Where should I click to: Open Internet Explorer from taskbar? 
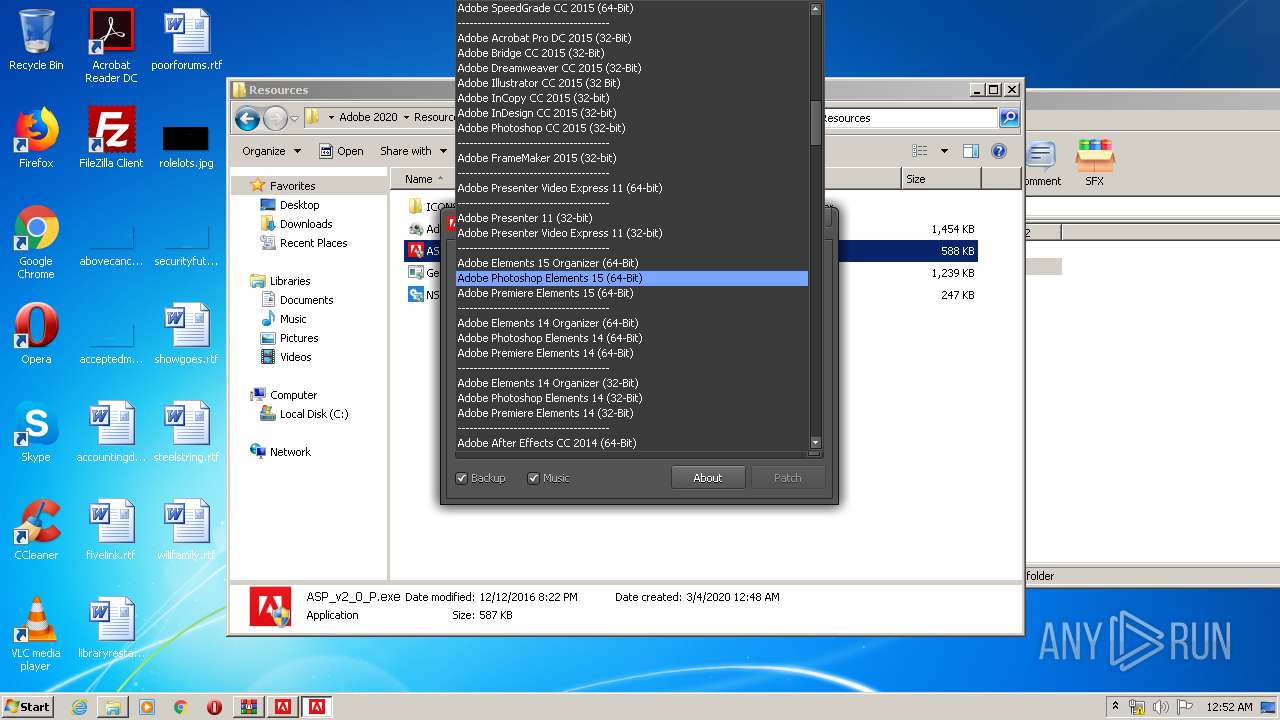[x=79, y=707]
